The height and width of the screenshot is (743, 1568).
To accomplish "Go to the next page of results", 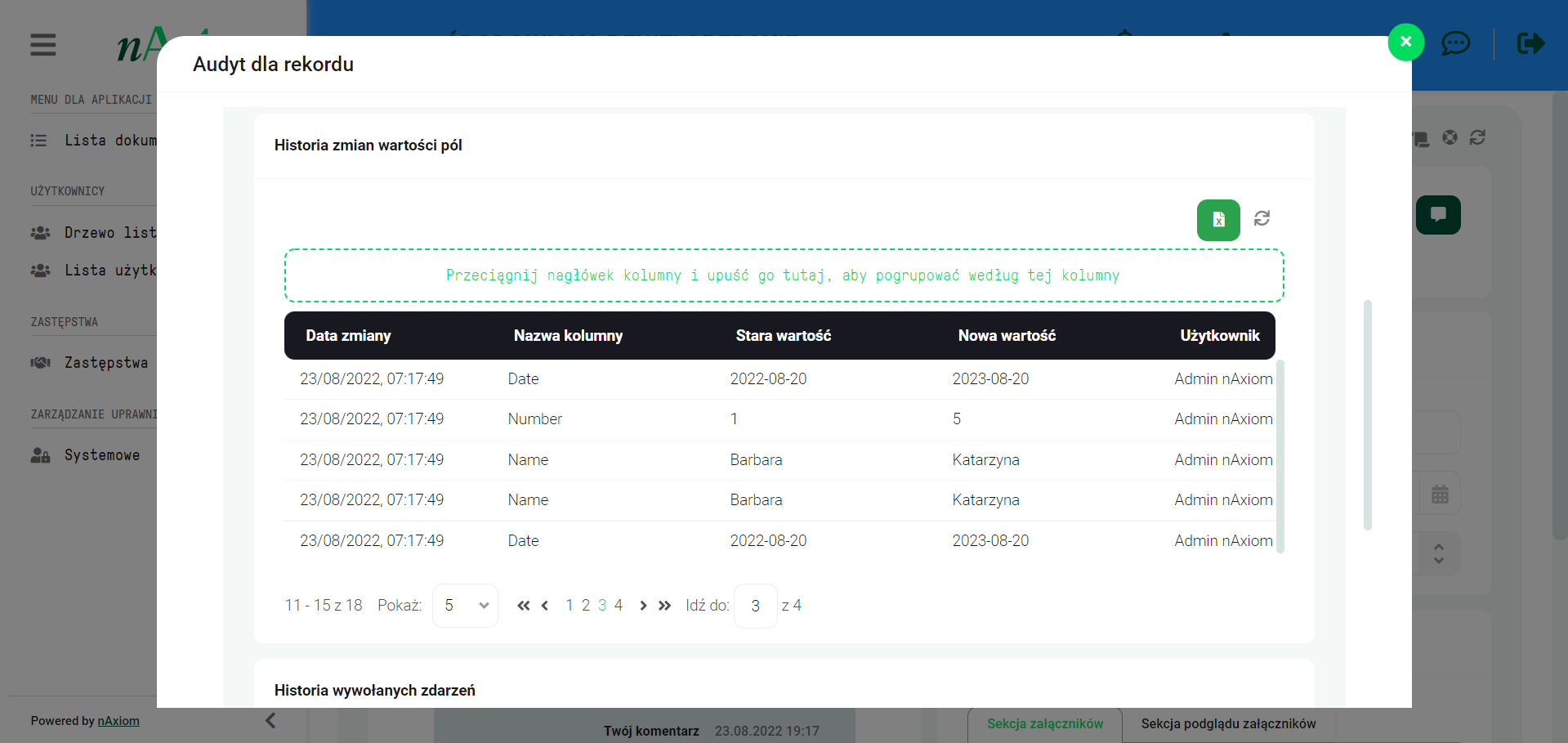I will [643, 606].
